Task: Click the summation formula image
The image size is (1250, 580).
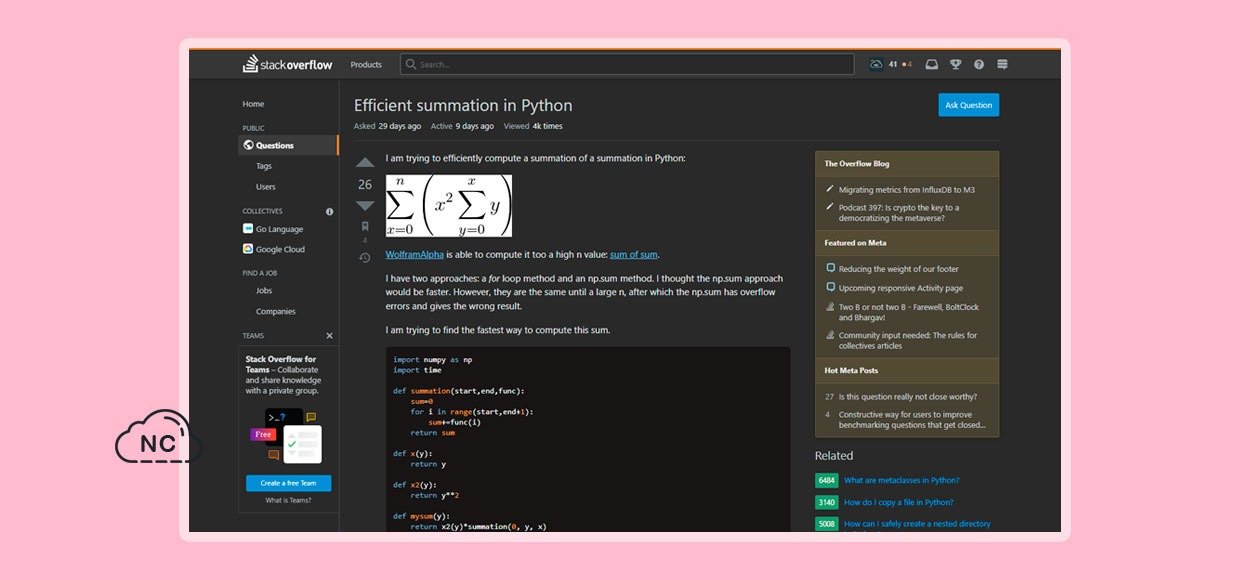Action: [449, 206]
